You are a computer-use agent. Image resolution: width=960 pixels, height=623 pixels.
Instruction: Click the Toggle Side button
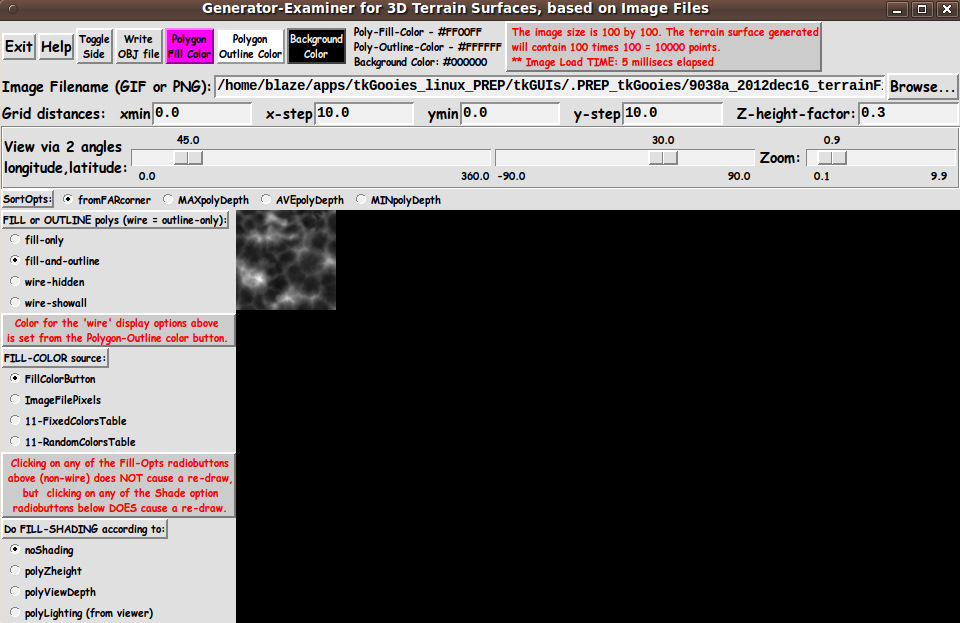pos(94,47)
